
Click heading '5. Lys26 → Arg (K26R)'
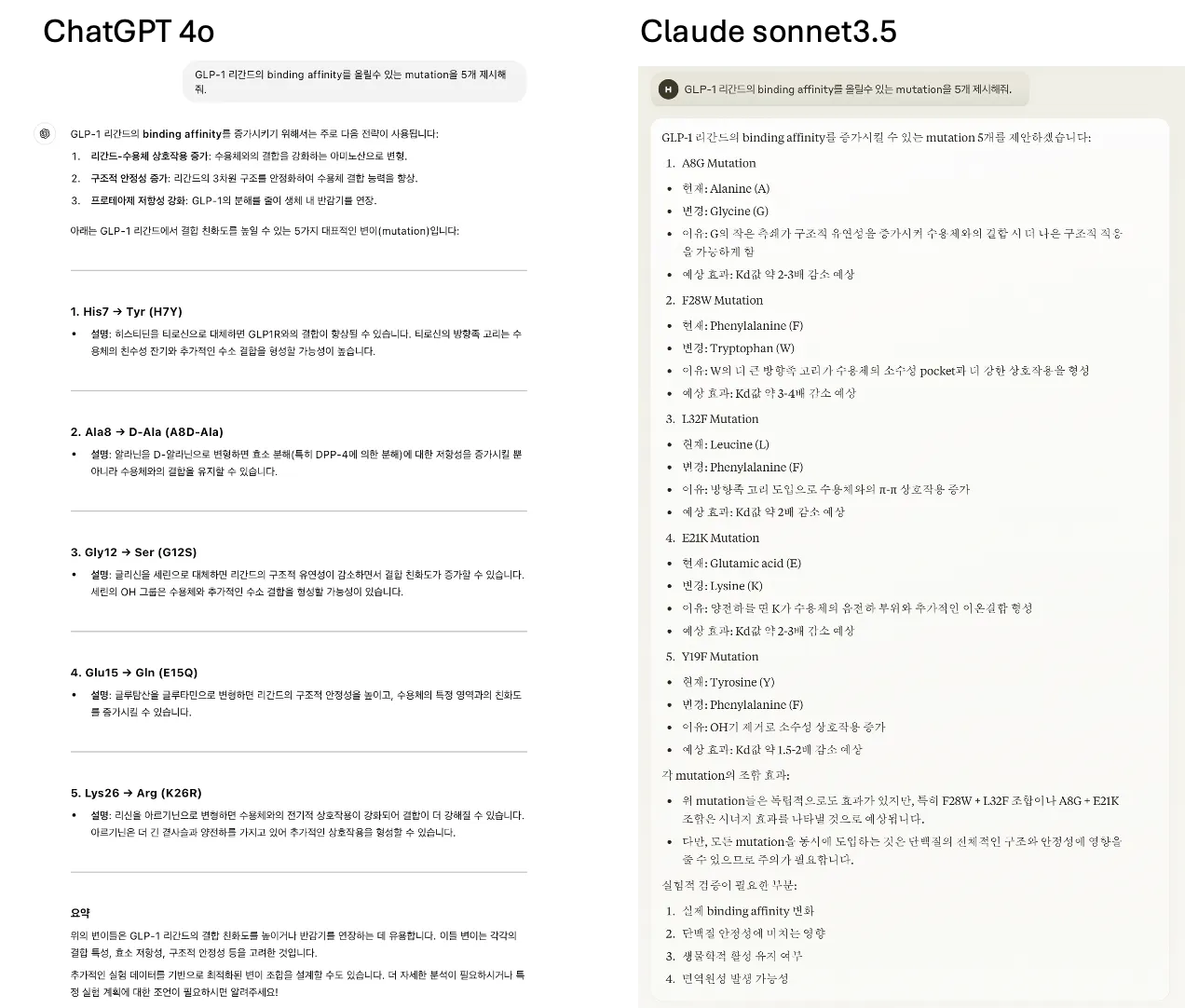(x=136, y=794)
